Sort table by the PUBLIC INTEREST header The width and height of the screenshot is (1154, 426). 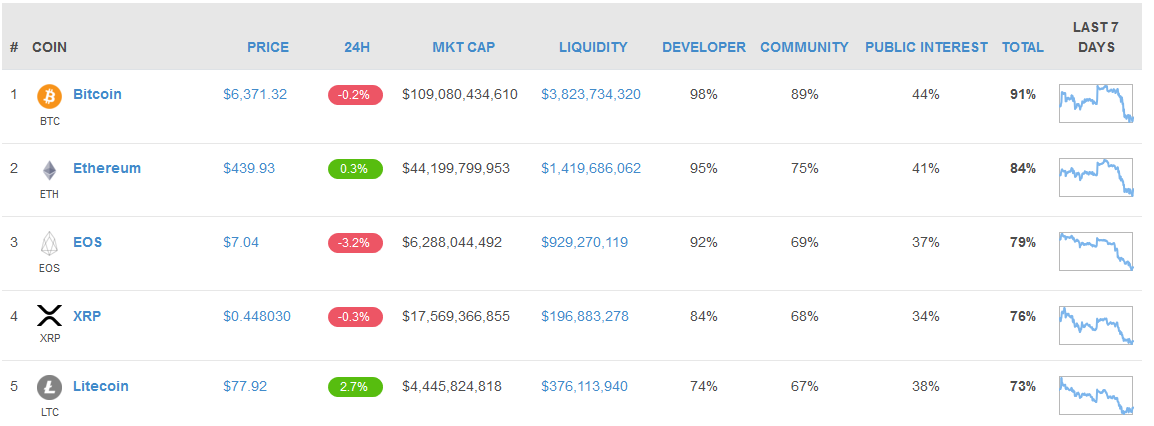927,47
